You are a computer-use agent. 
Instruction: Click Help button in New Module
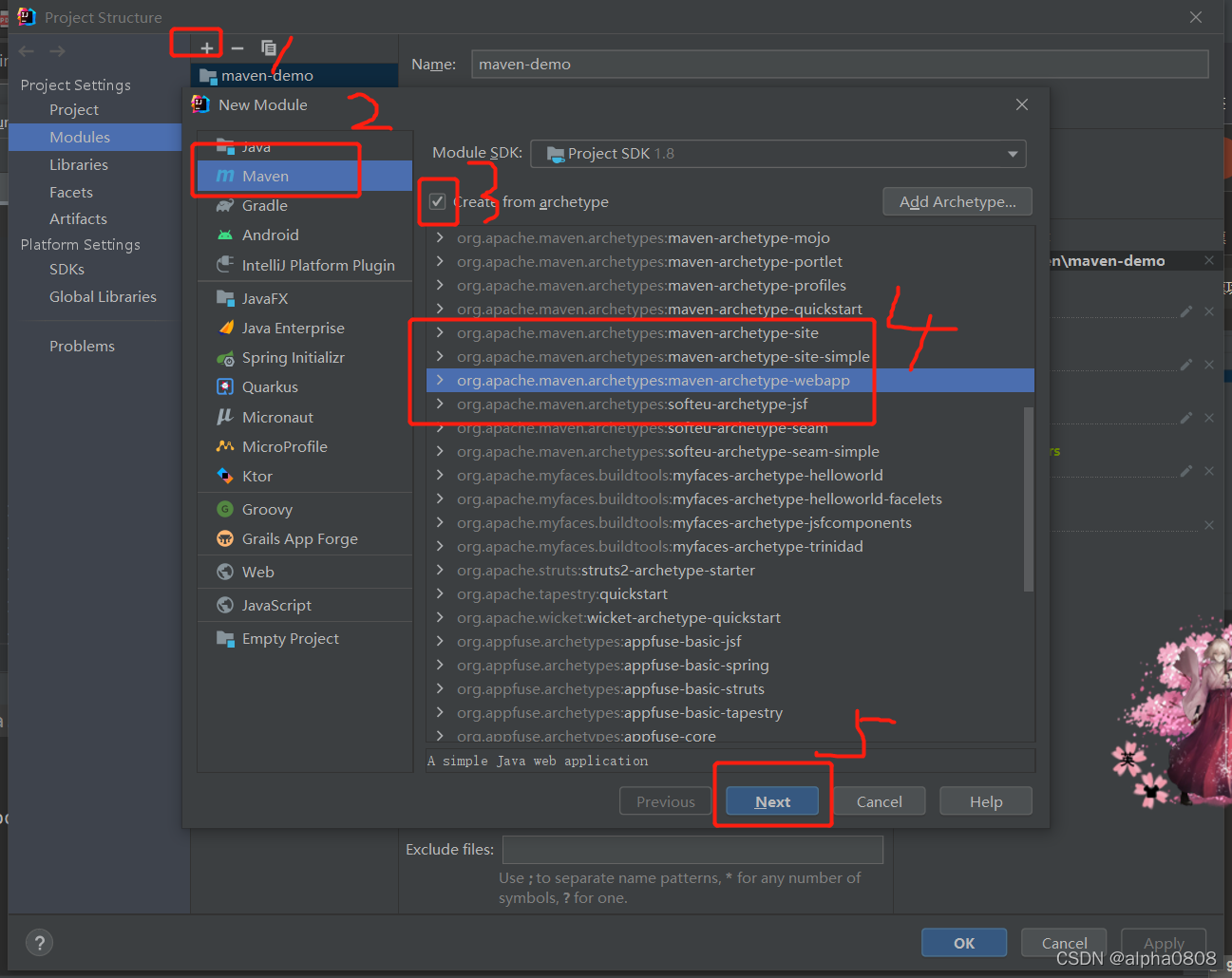coord(986,801)
